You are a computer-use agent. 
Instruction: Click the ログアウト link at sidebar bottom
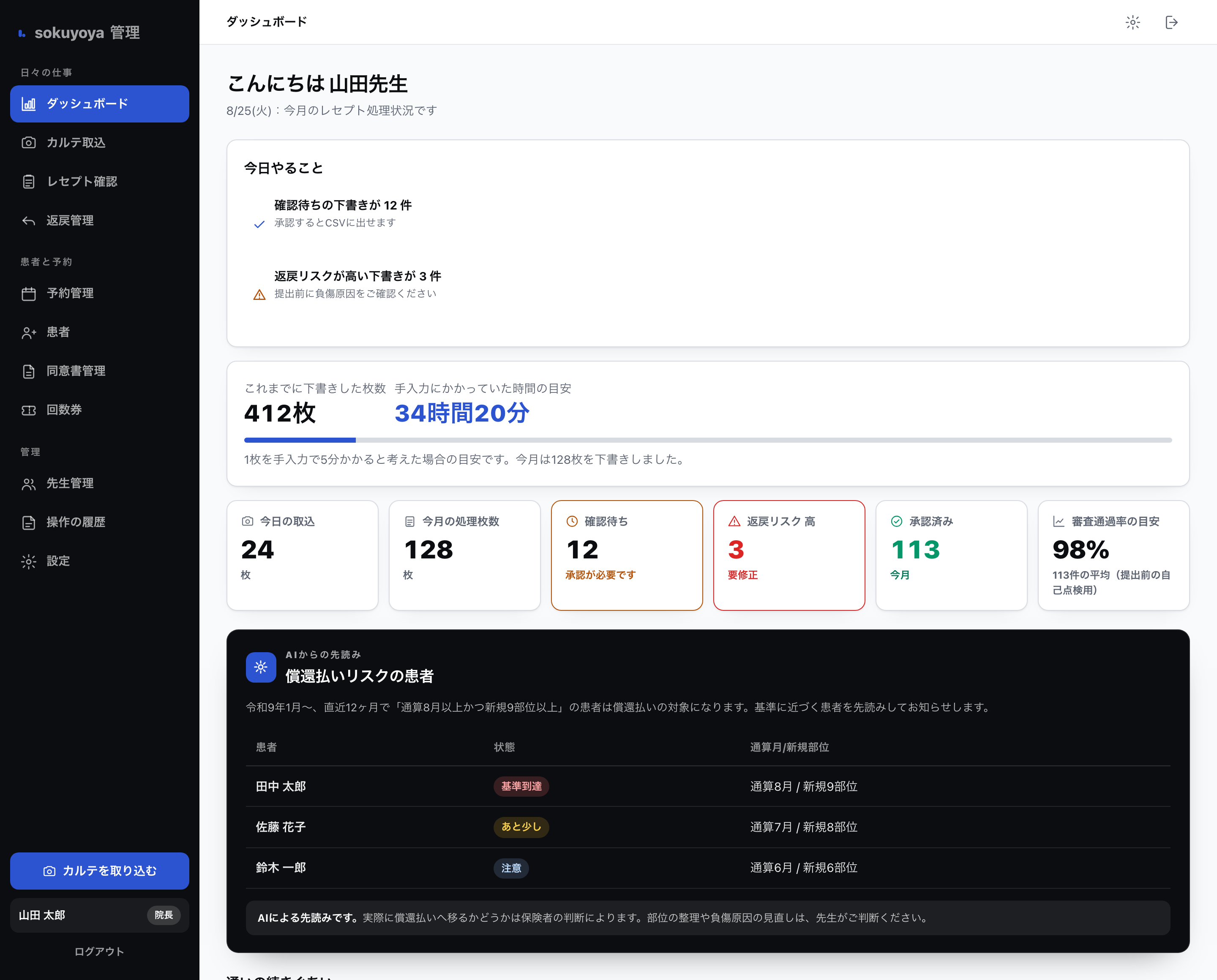point(99,952)
